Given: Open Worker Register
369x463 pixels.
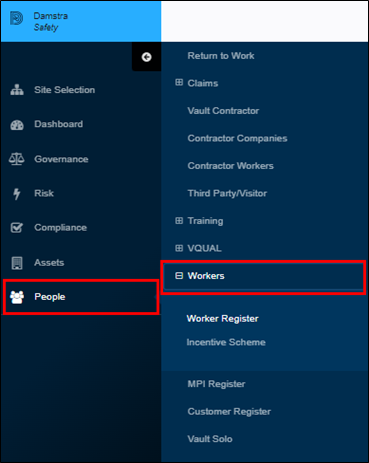Looking at the screenshot, I should coord(222,318).
